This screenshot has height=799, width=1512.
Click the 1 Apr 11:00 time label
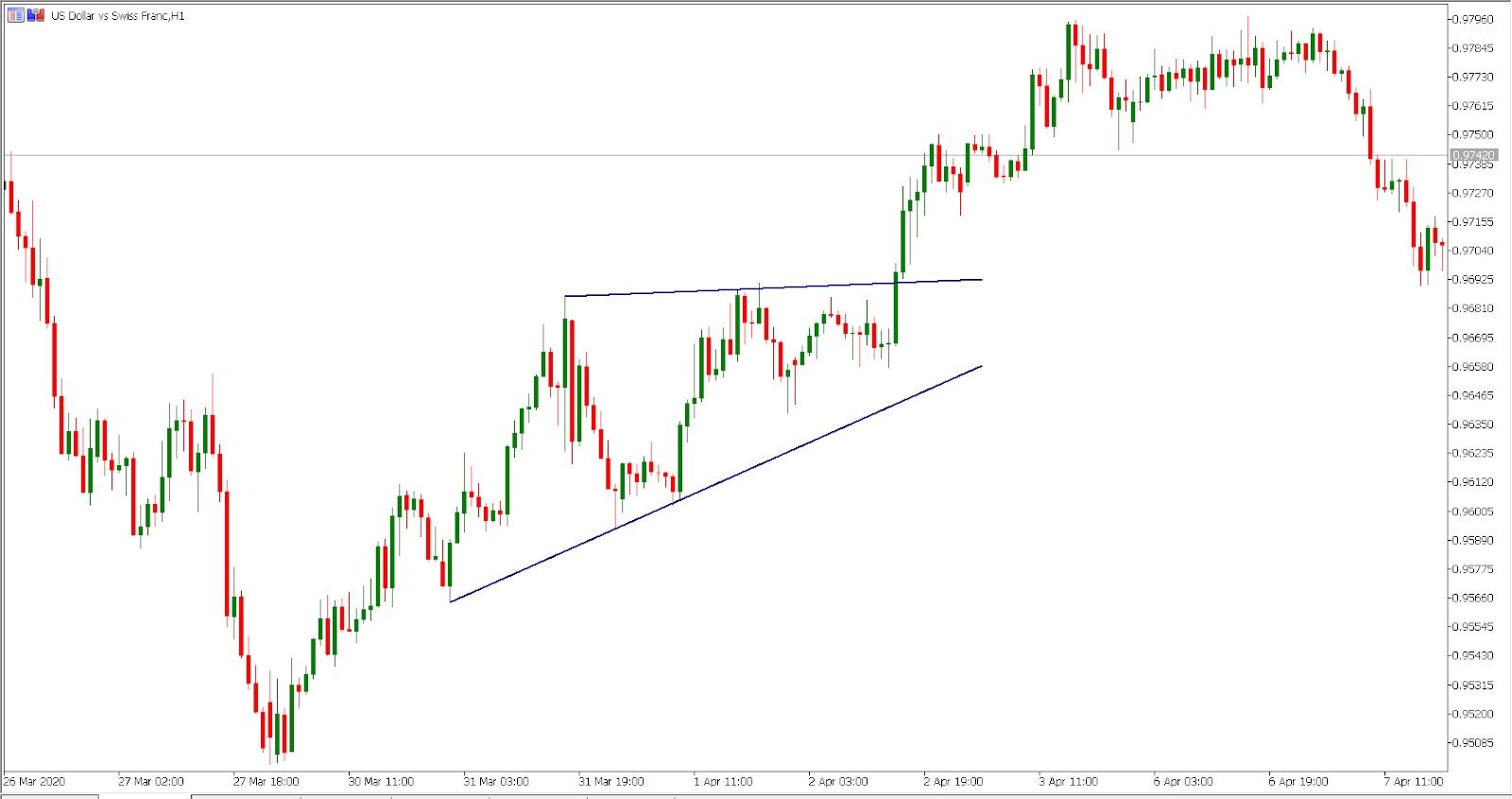(x=723, y=781)
